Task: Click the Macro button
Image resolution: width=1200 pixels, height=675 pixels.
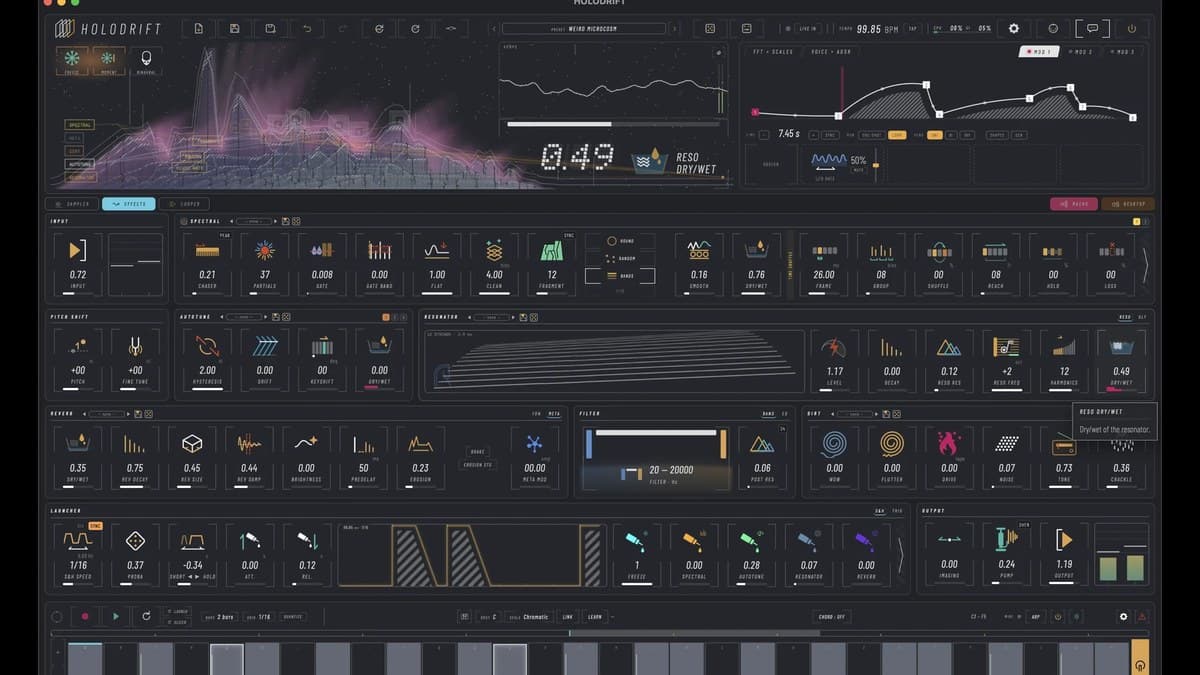Action: 1073,204
